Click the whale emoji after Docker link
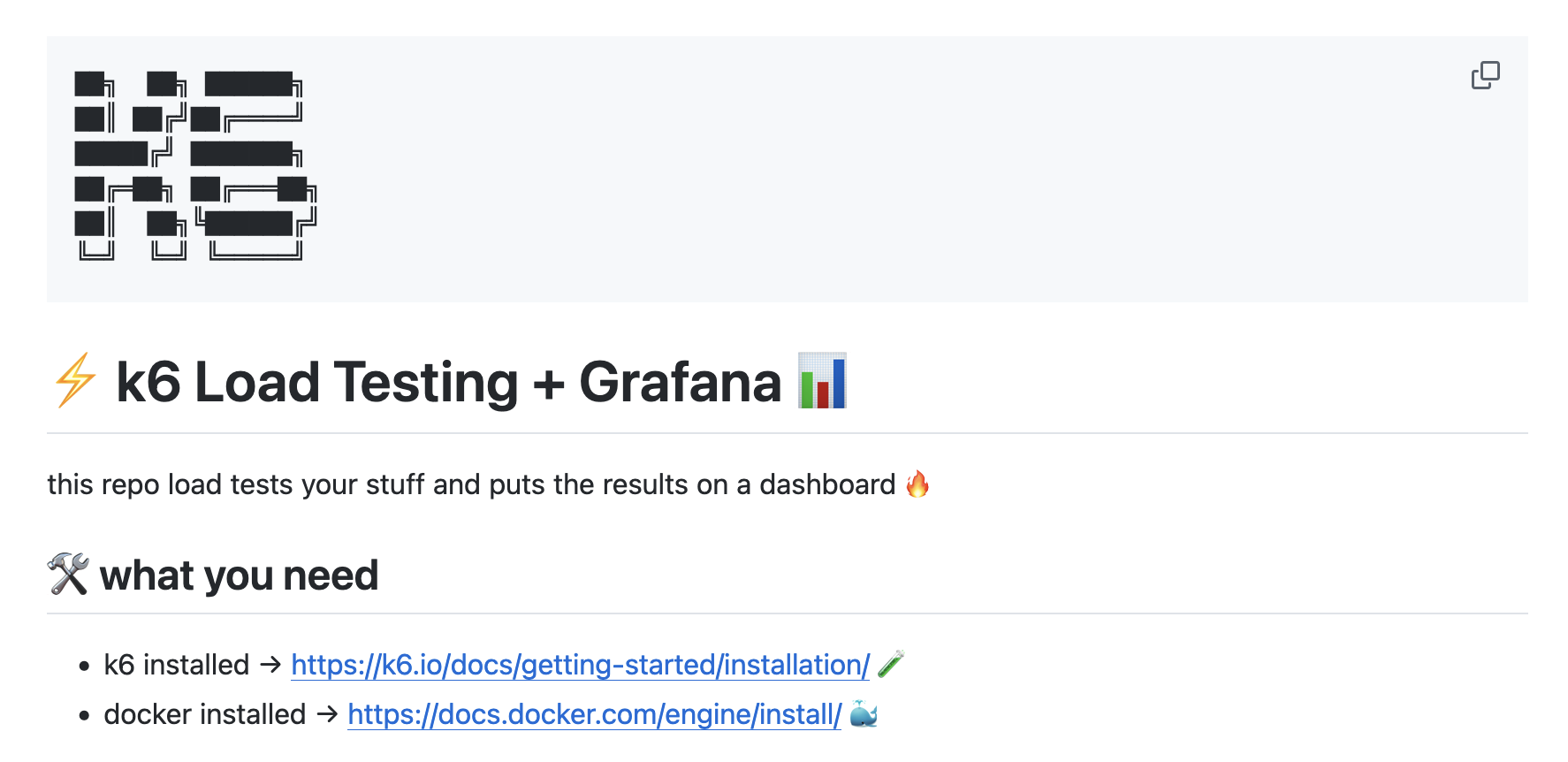The width and height of the screenshot is (1568, 762). pyautogui.click(x=864, y=714)
